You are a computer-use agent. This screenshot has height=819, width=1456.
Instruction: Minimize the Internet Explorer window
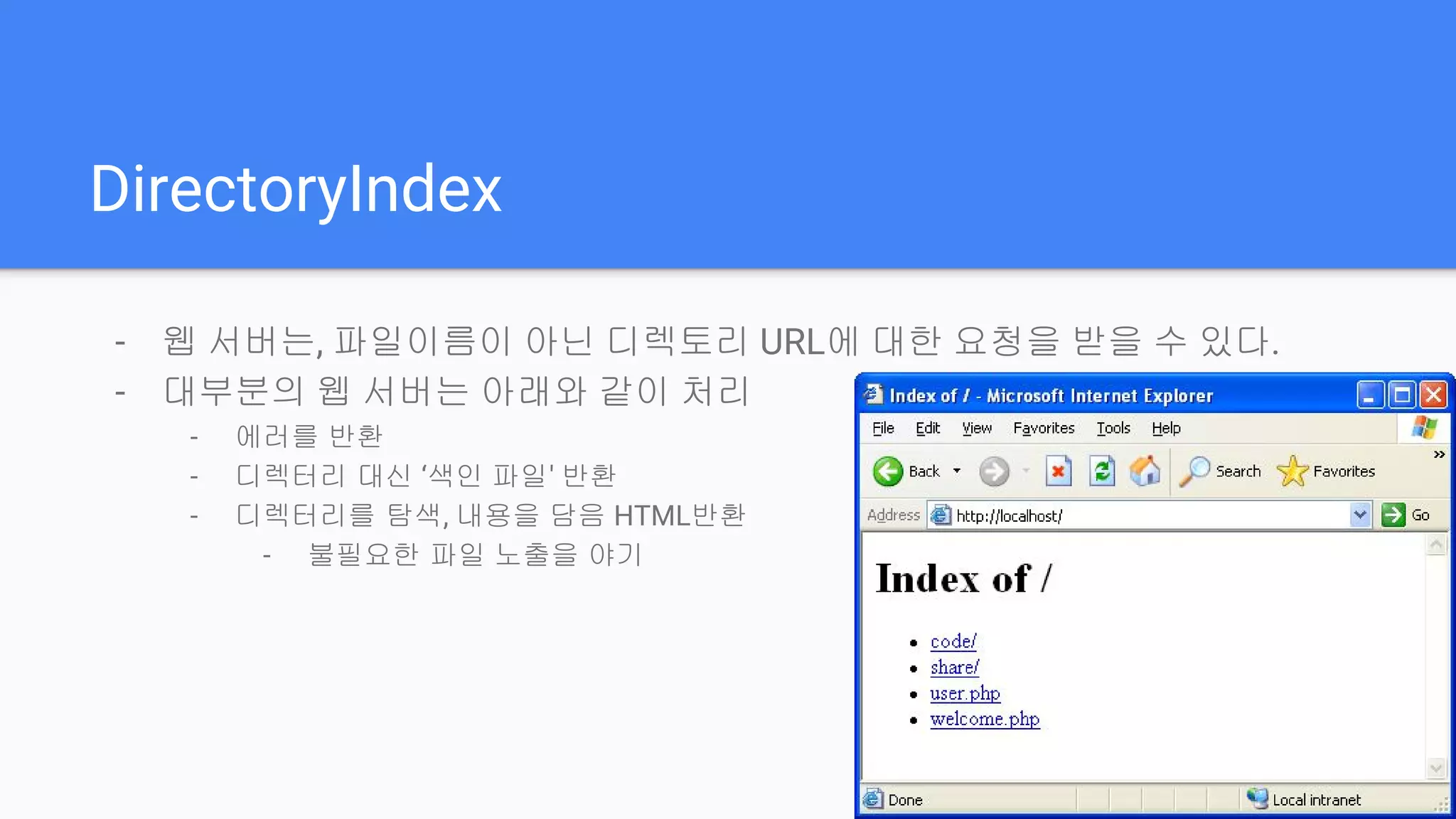tap(1370, 395)
